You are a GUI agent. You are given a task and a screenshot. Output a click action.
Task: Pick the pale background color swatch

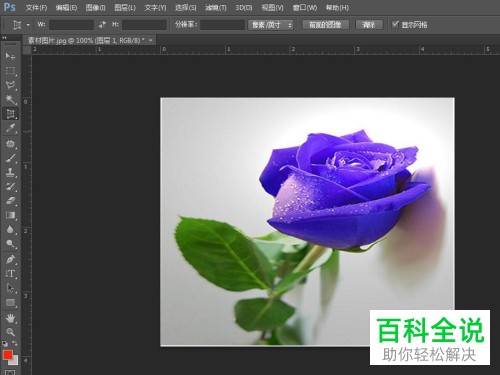click(15, 361)
